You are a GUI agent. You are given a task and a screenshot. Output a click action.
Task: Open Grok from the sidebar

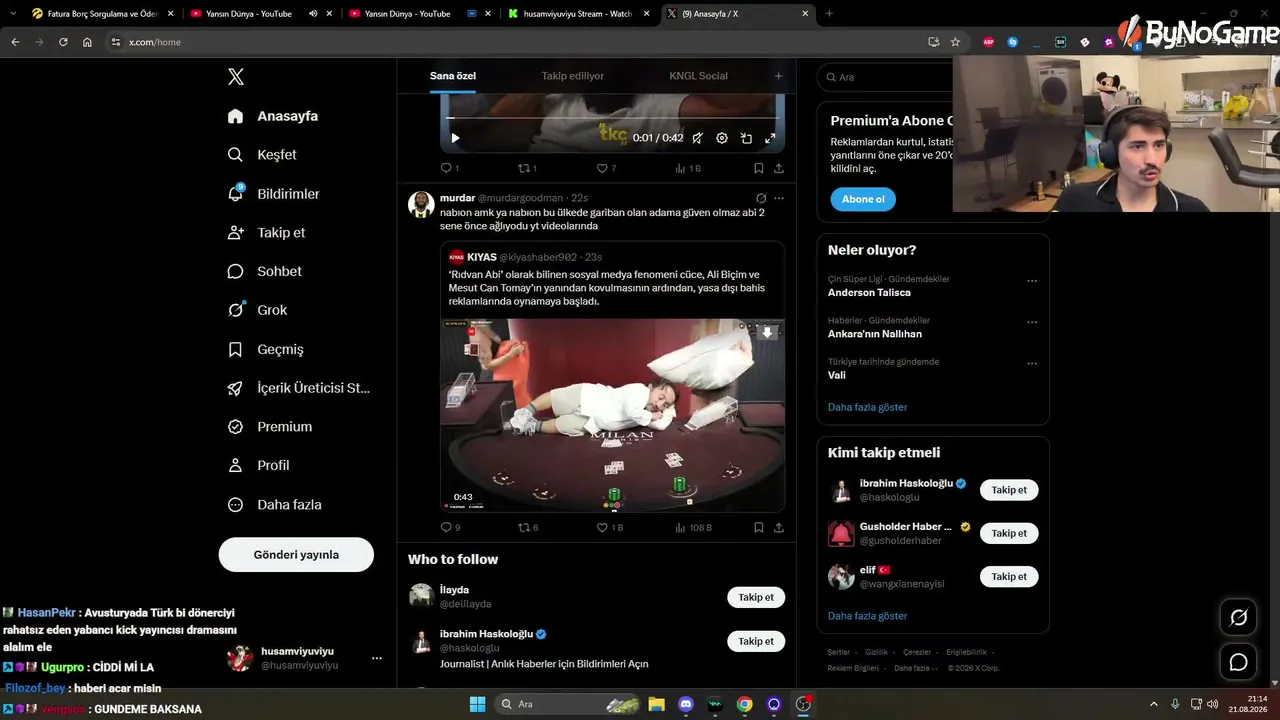point(257,310)
